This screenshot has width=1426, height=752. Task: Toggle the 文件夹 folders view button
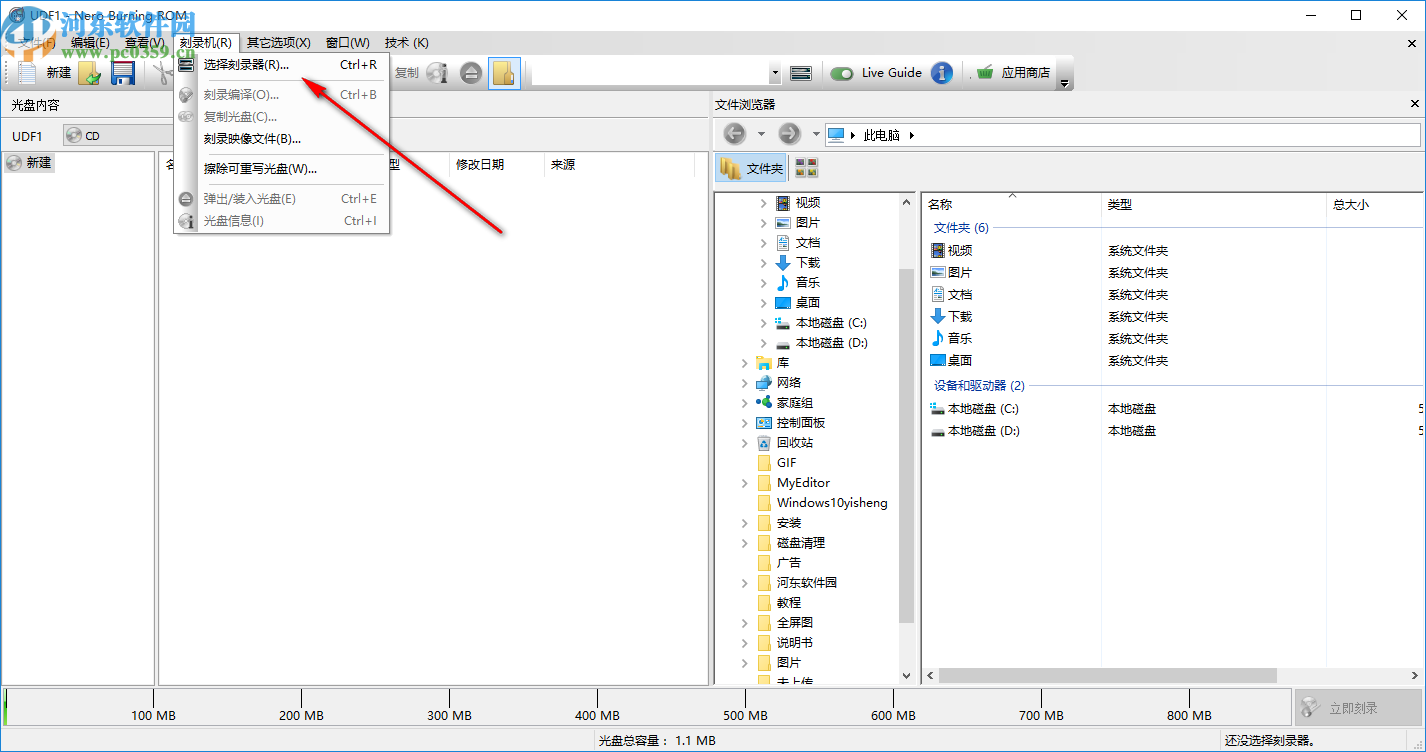coord(752,168)
